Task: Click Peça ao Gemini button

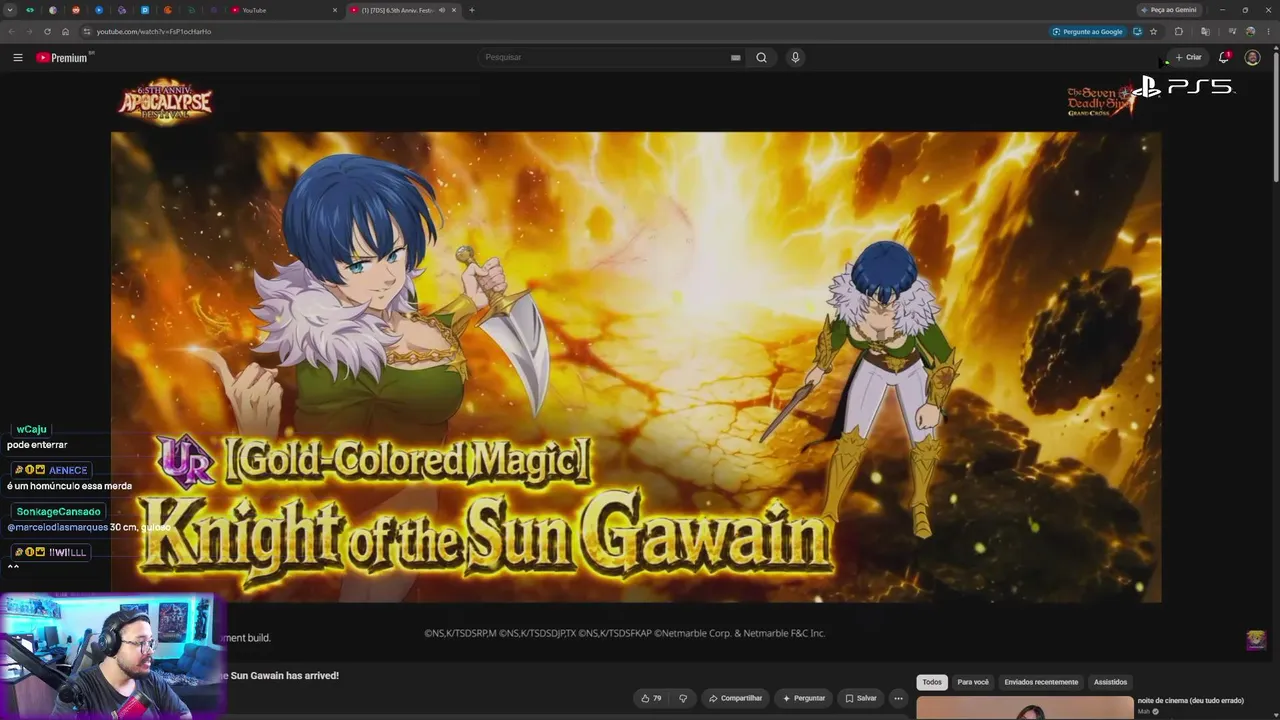Action: click(1169, 10)
